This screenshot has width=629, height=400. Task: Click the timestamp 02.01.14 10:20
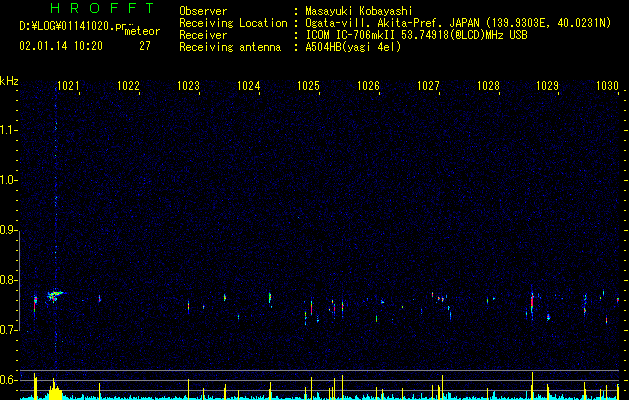tap(61, 46)
